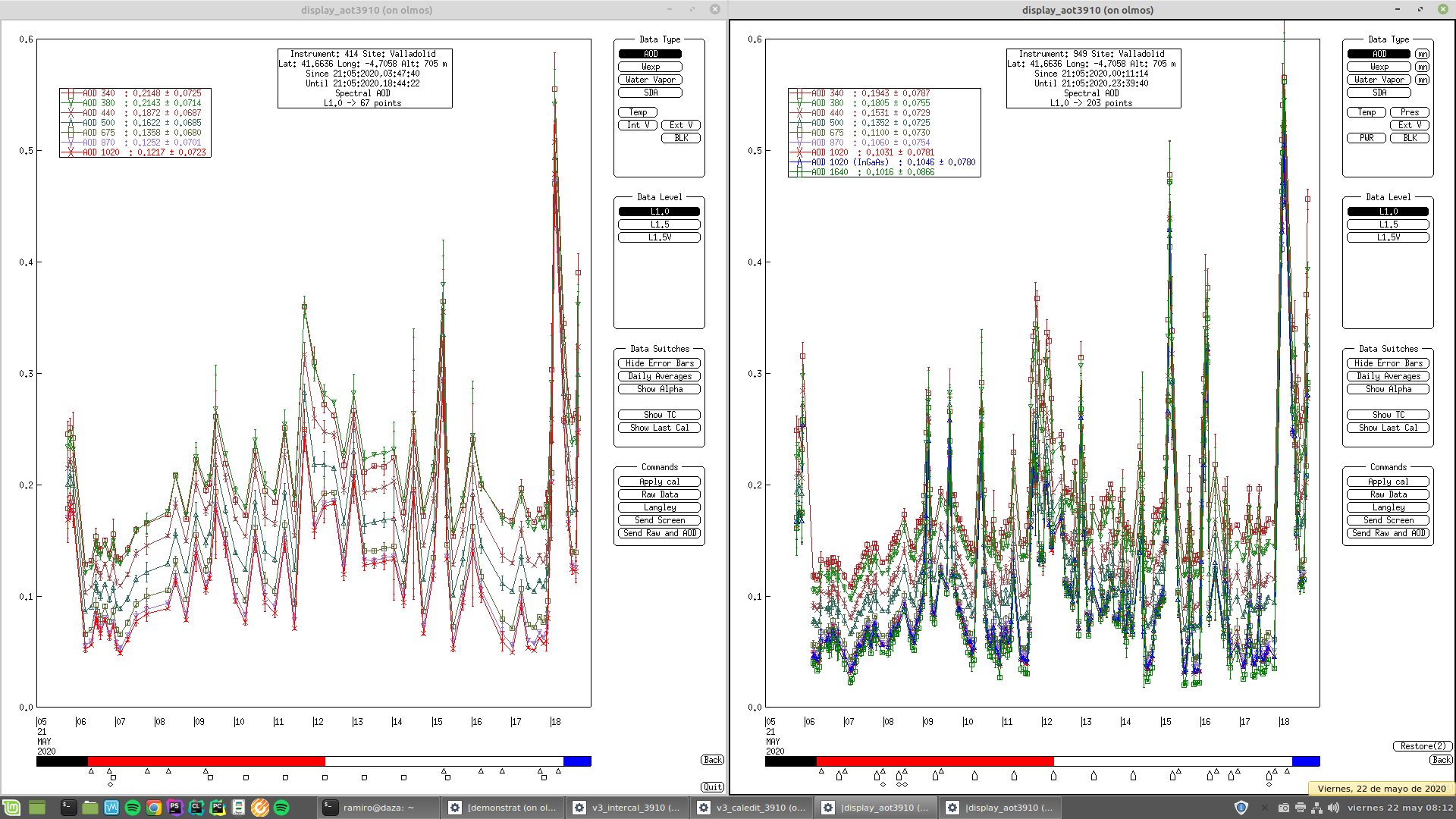This screenshot has height=819, width=1456.
Task: Select Wexp data type in left window
Action: (x=651, y=67)
